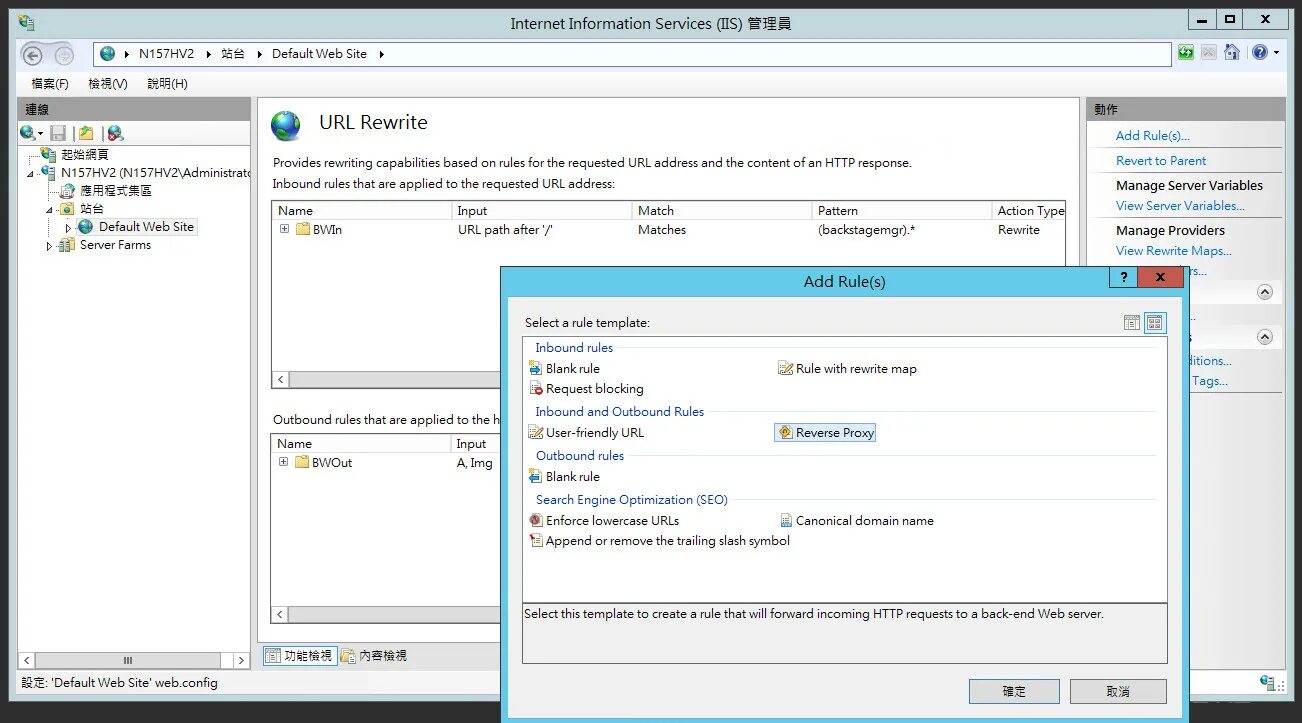1302x723 pixels.
Task: Select Server Farms in the connections tree
Action: point(115,245)
